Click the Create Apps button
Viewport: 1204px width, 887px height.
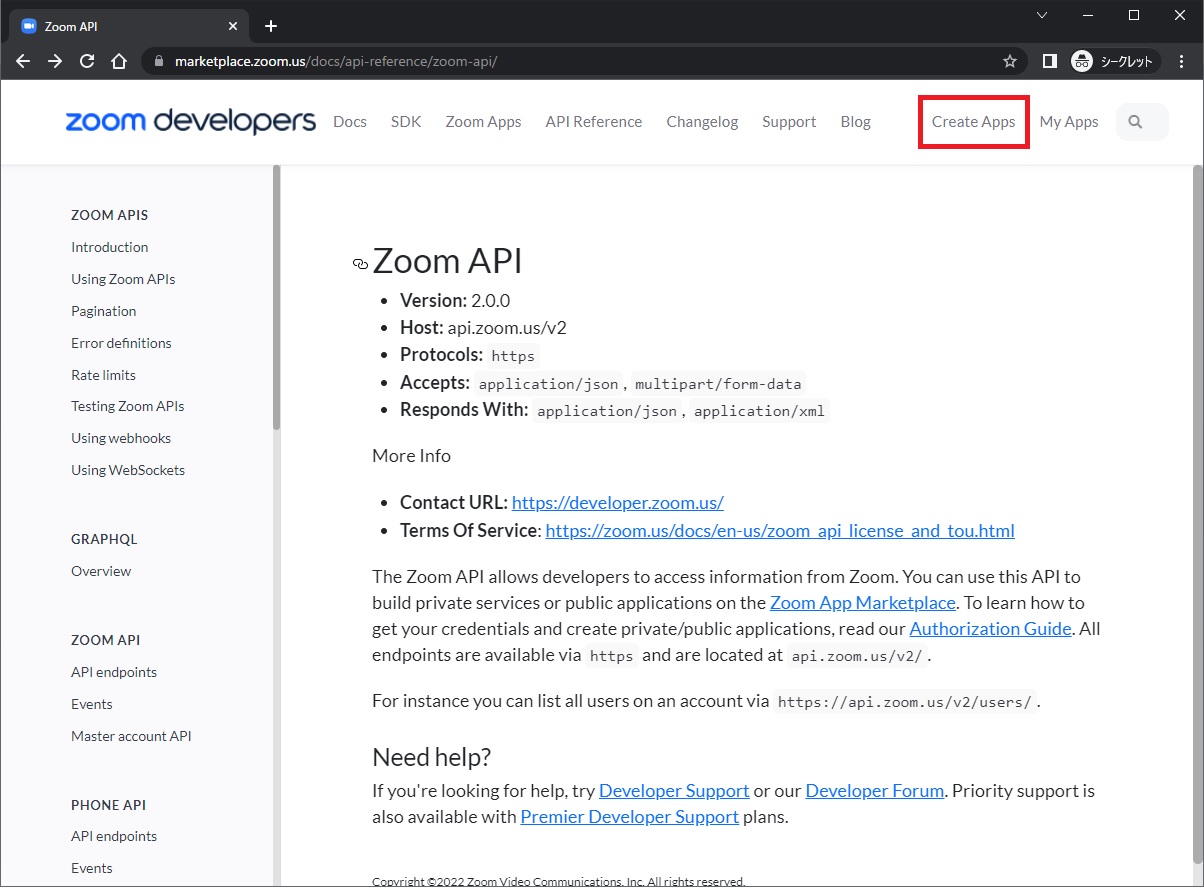(973, 122)
